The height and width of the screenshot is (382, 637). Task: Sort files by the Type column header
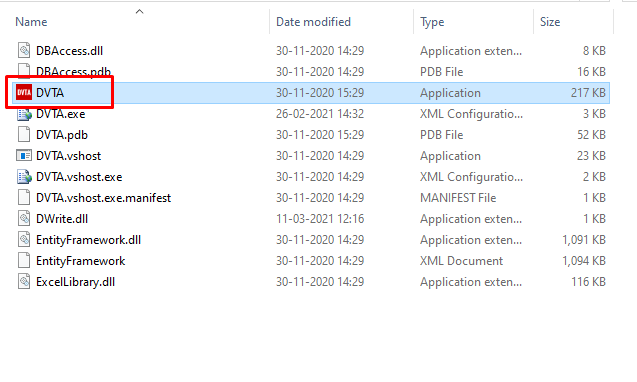(x=432, y=22)
